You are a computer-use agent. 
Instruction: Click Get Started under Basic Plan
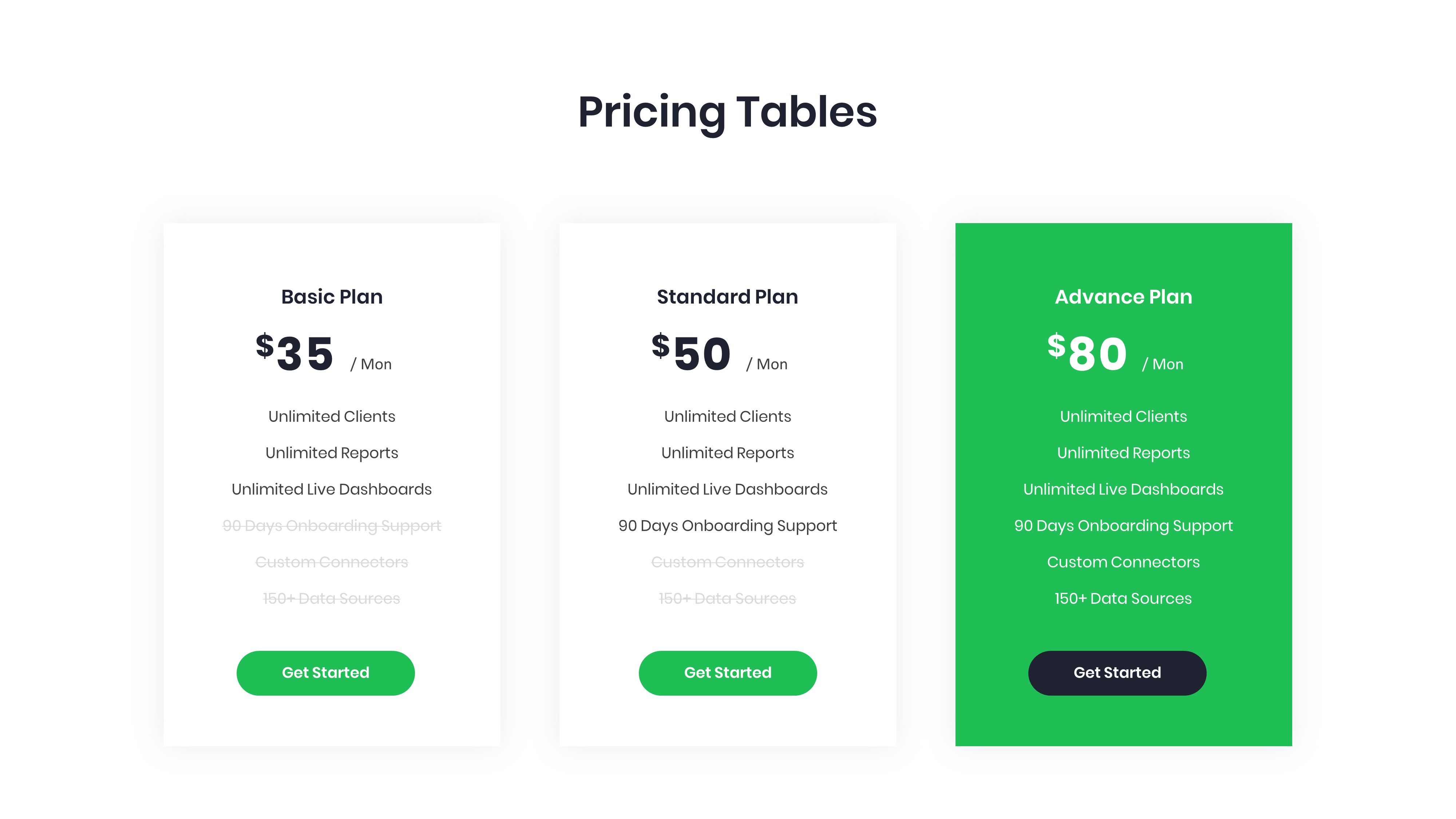325,673
